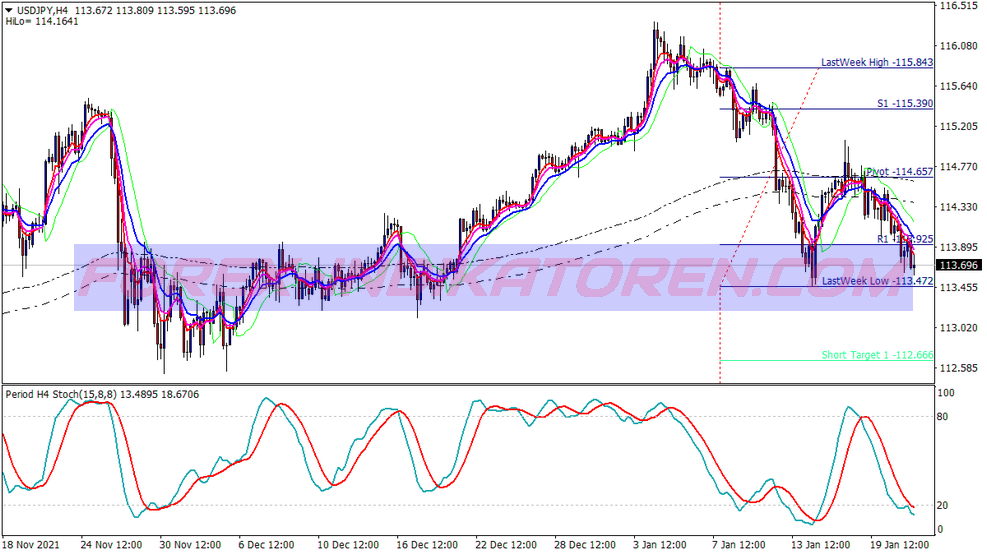
Task: Click the chart menu triangle beside USDJPY,H4
Action: point(9,11)
